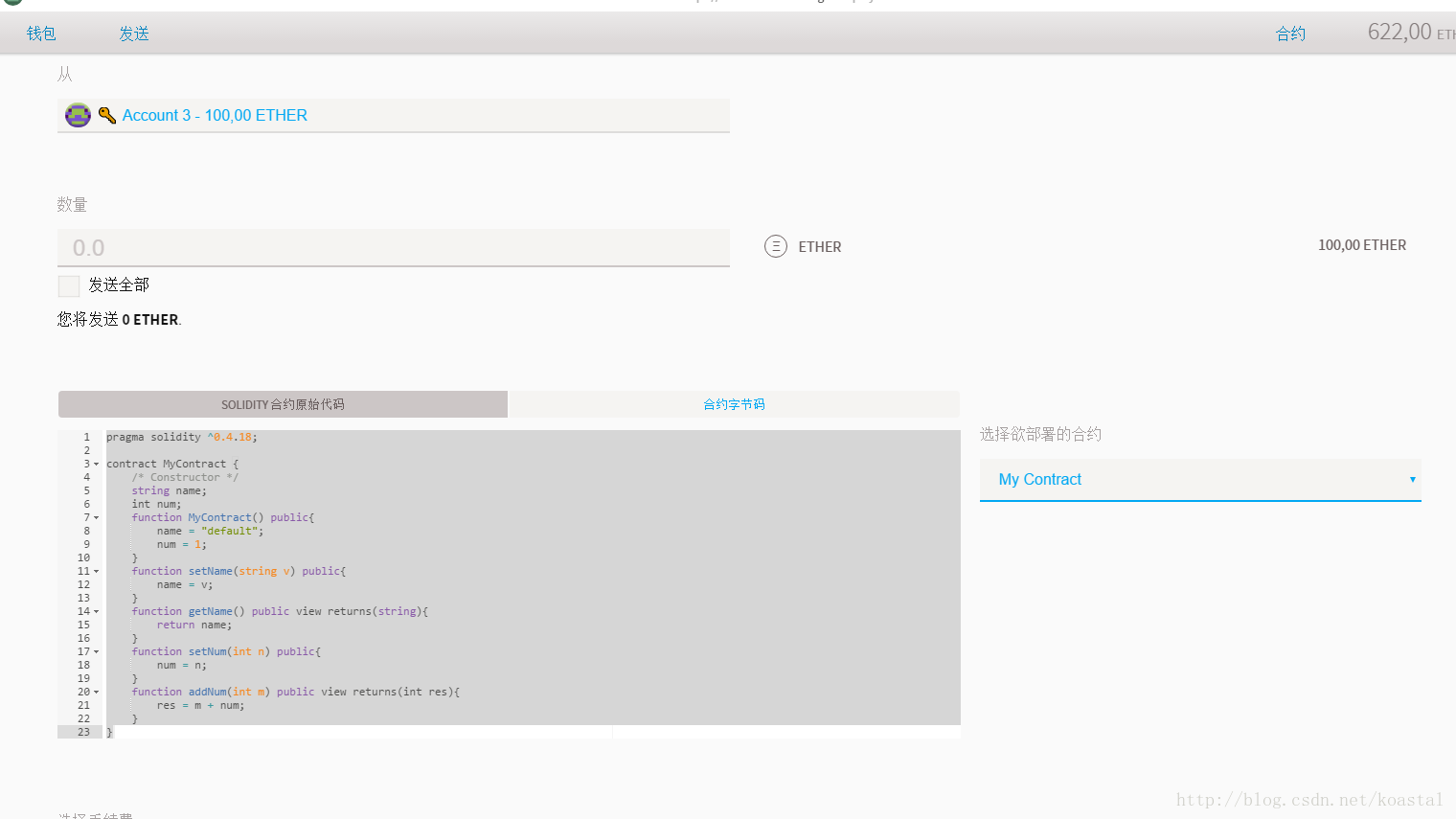This screenshot has width=1456, height=819.
Task: Click the name = "default"; code line
Action: tap(210, 531)
